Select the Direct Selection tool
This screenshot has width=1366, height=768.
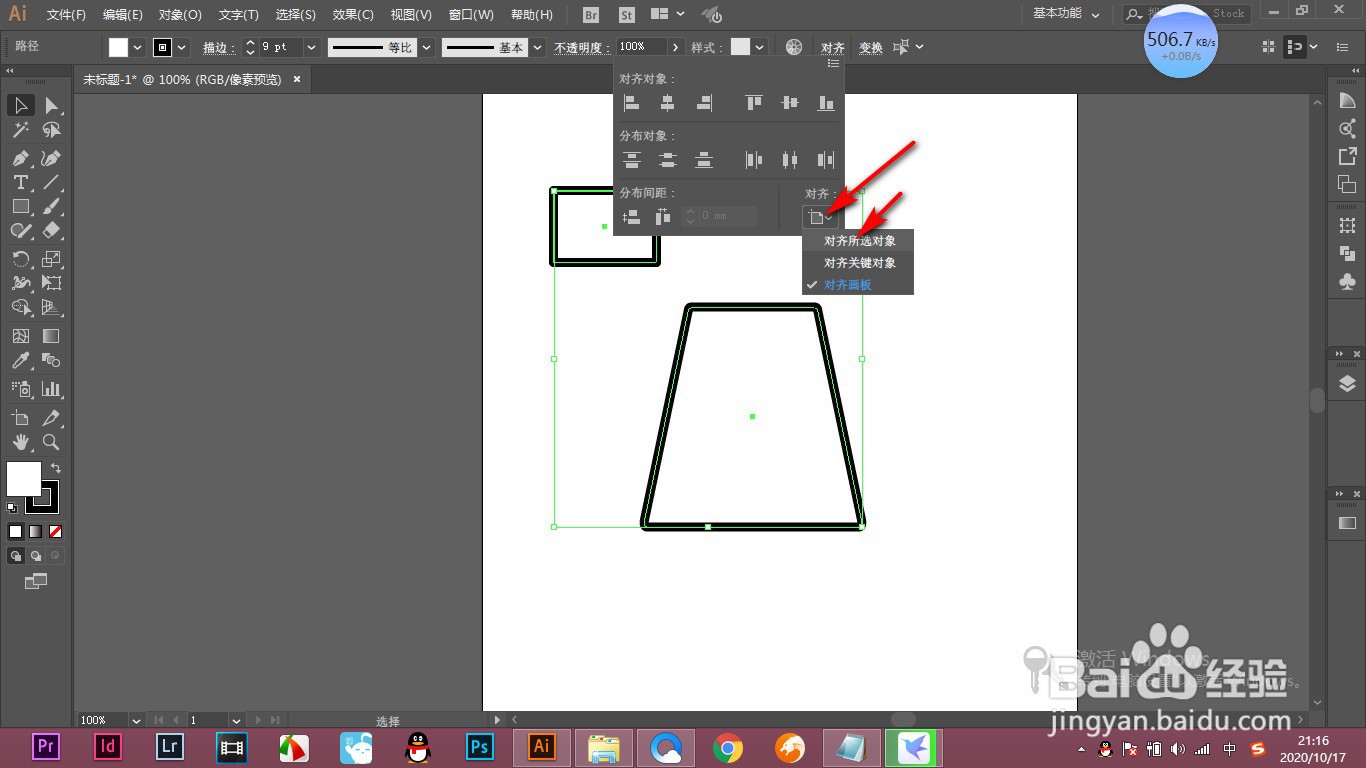[51, 105]
